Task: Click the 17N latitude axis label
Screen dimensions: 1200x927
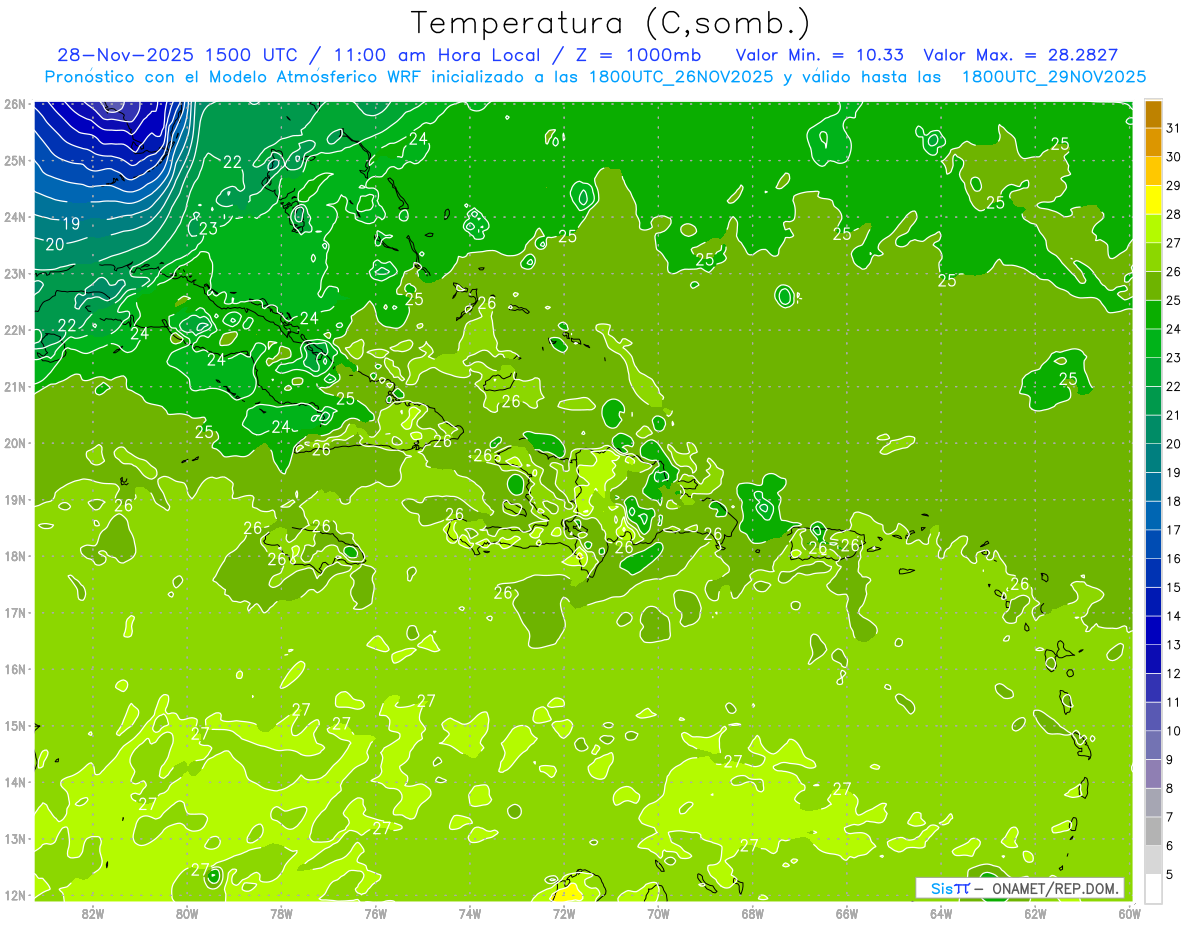Action: pyautogui.click(x=15, y=613)
